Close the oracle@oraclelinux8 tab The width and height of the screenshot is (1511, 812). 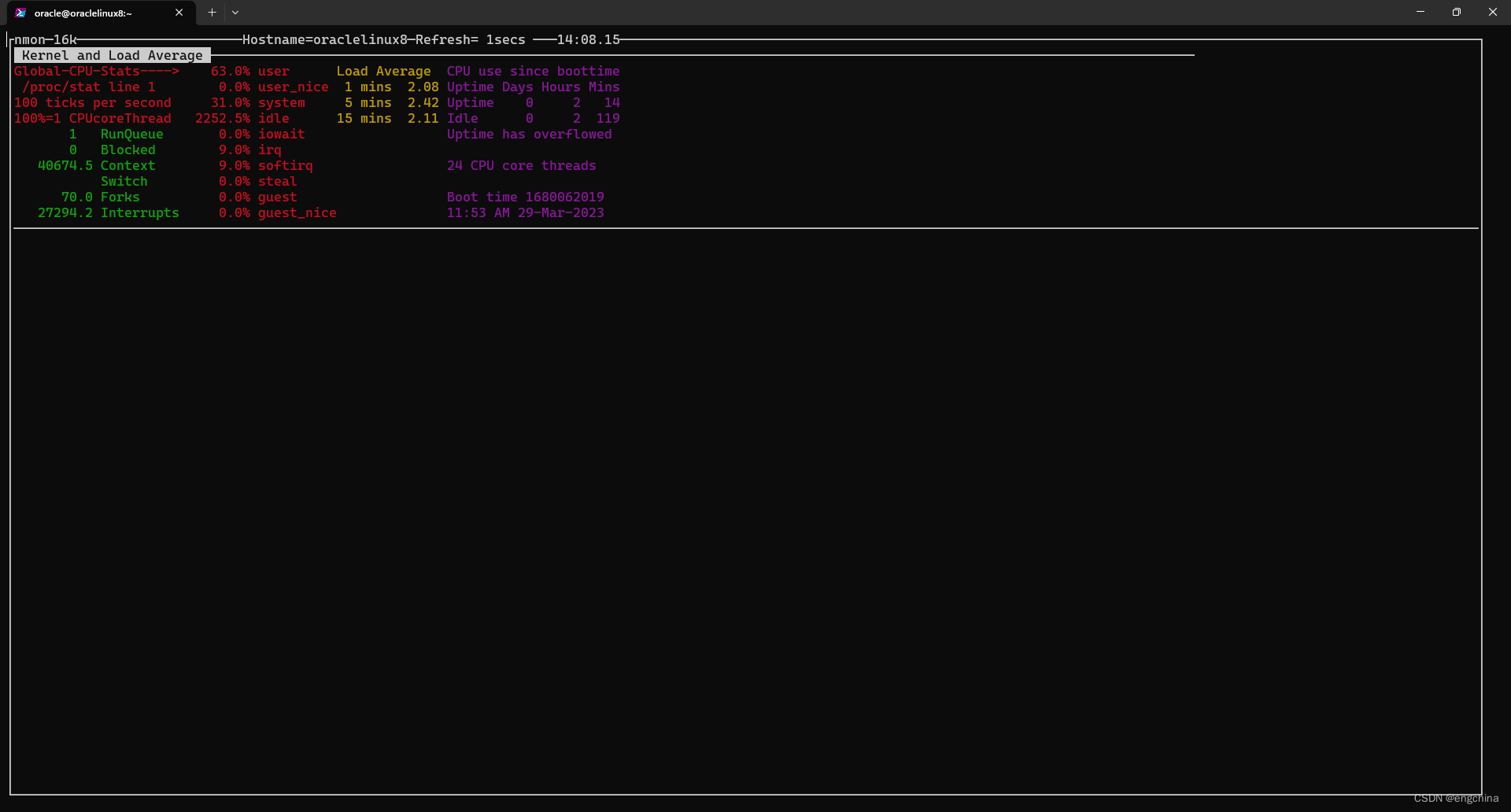point(179,13)
